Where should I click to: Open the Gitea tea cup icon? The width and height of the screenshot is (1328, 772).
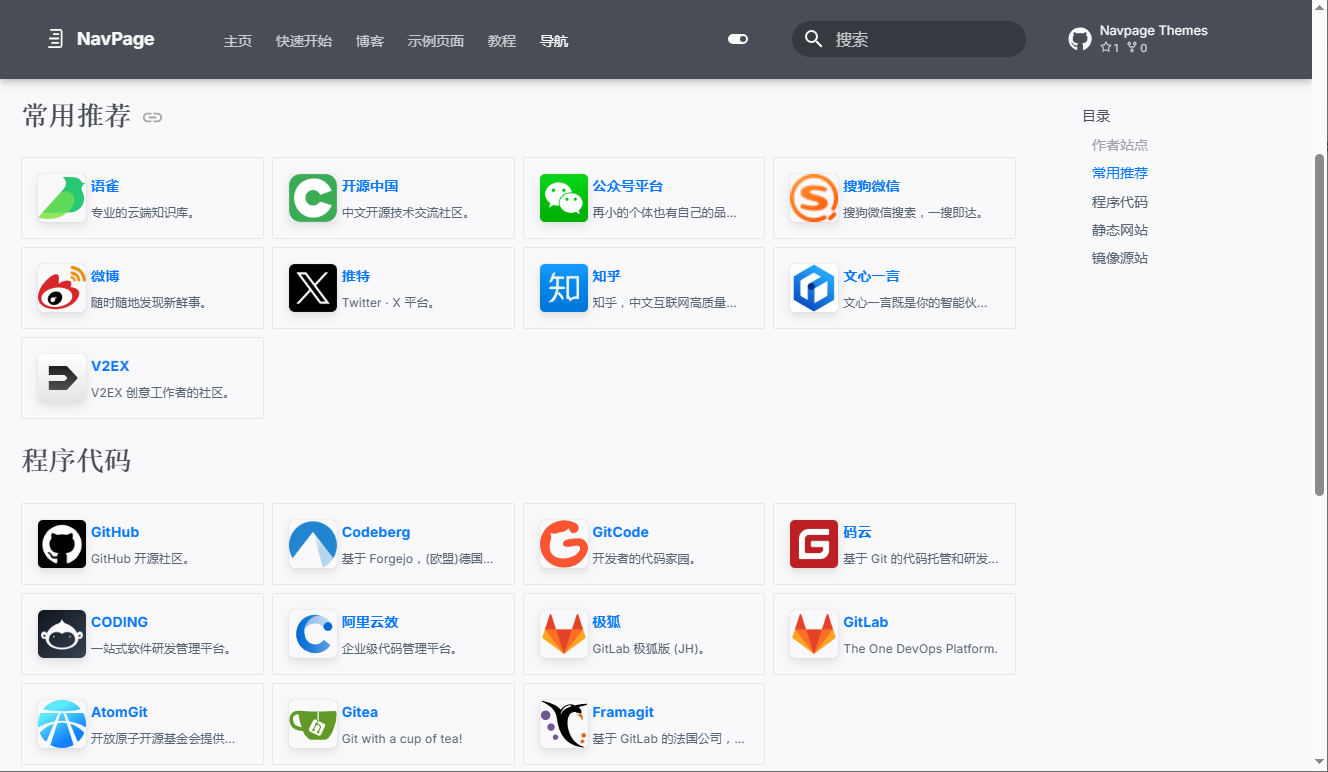[x=313, y=724]
